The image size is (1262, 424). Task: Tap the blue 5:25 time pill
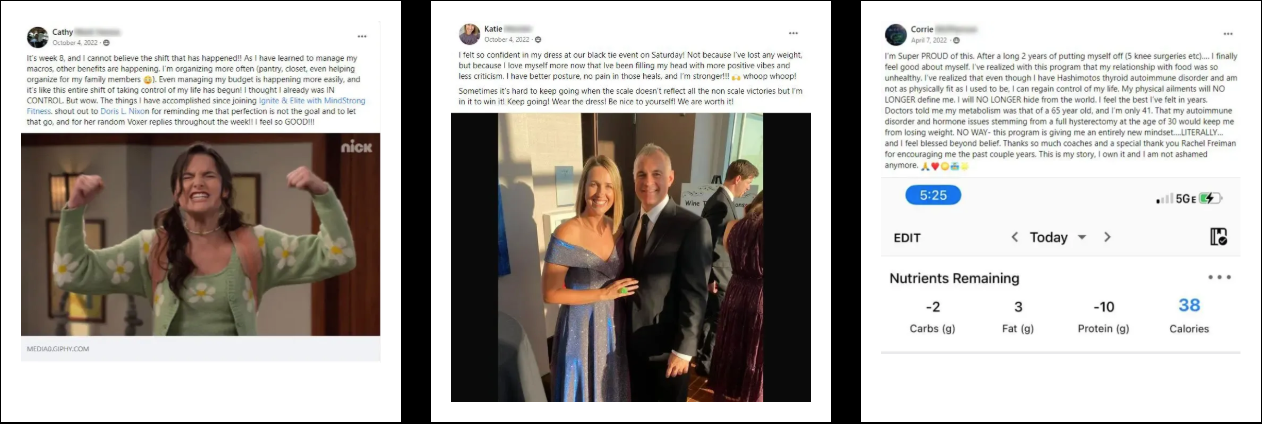[x=933, y=196]
